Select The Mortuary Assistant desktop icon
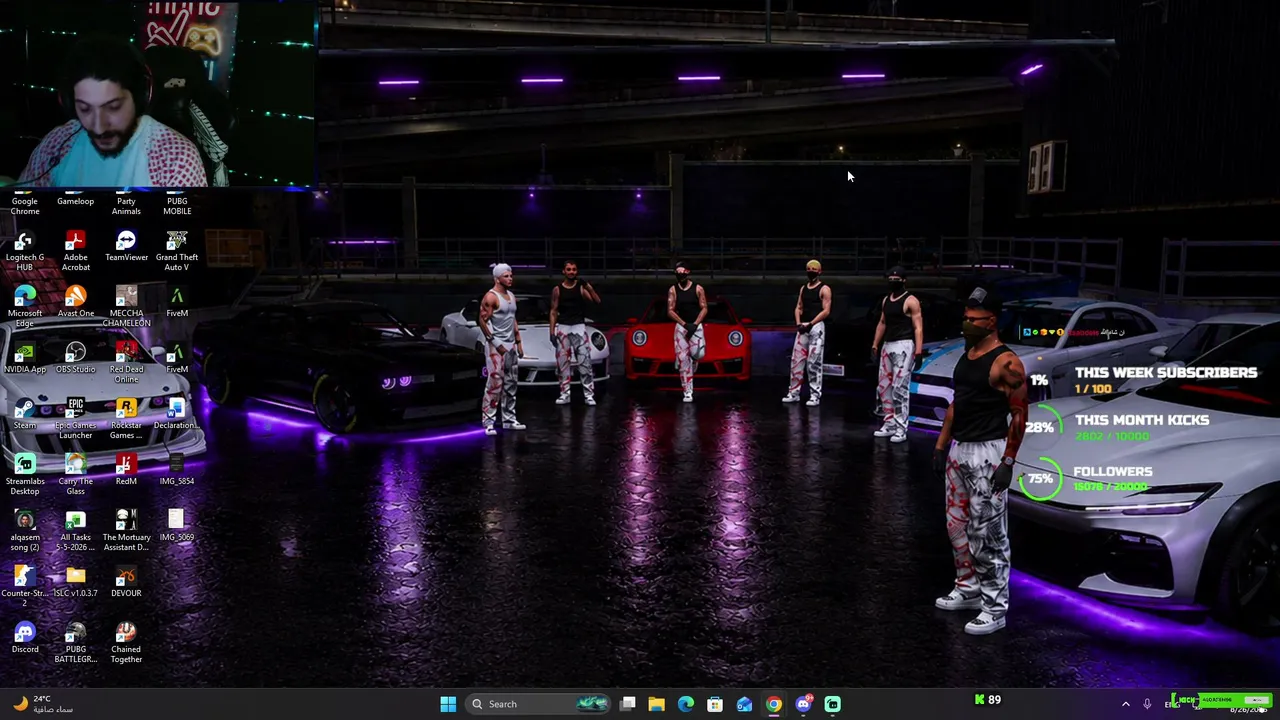This screenshot has height=720, width=1280. pos(126,531)
